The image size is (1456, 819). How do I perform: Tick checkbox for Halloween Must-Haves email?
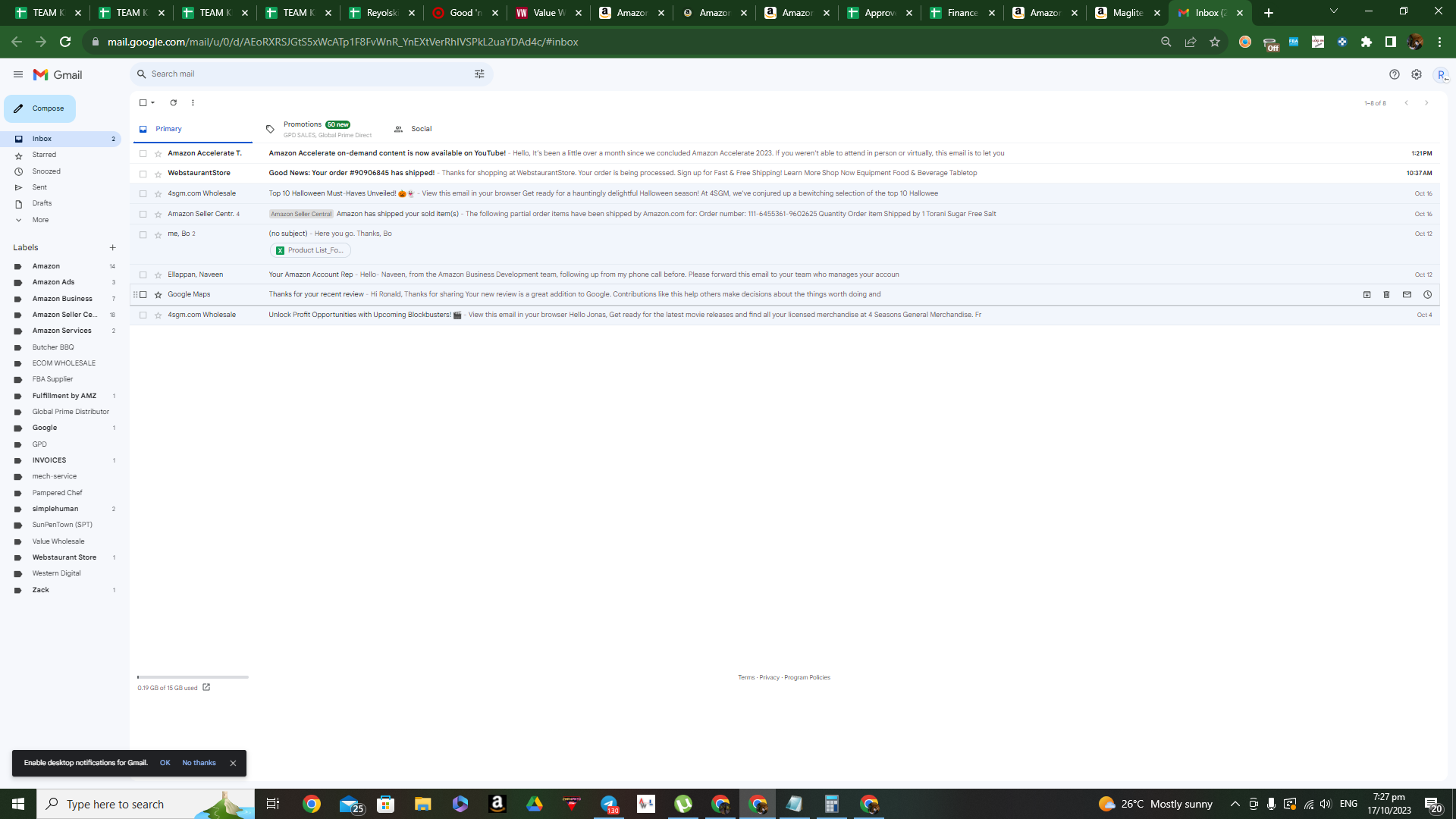(143, 194)
